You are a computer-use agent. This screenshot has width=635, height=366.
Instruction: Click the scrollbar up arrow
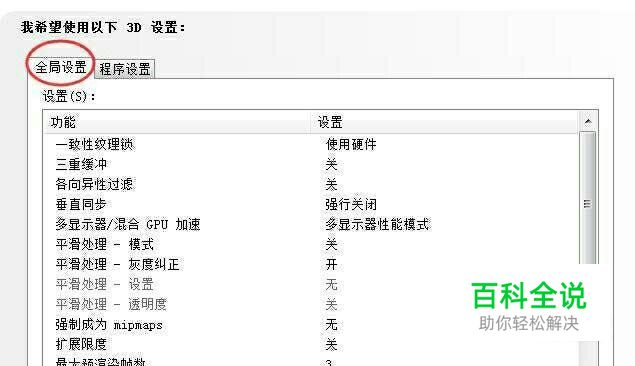pyautogui.click(x=588, y=121)
